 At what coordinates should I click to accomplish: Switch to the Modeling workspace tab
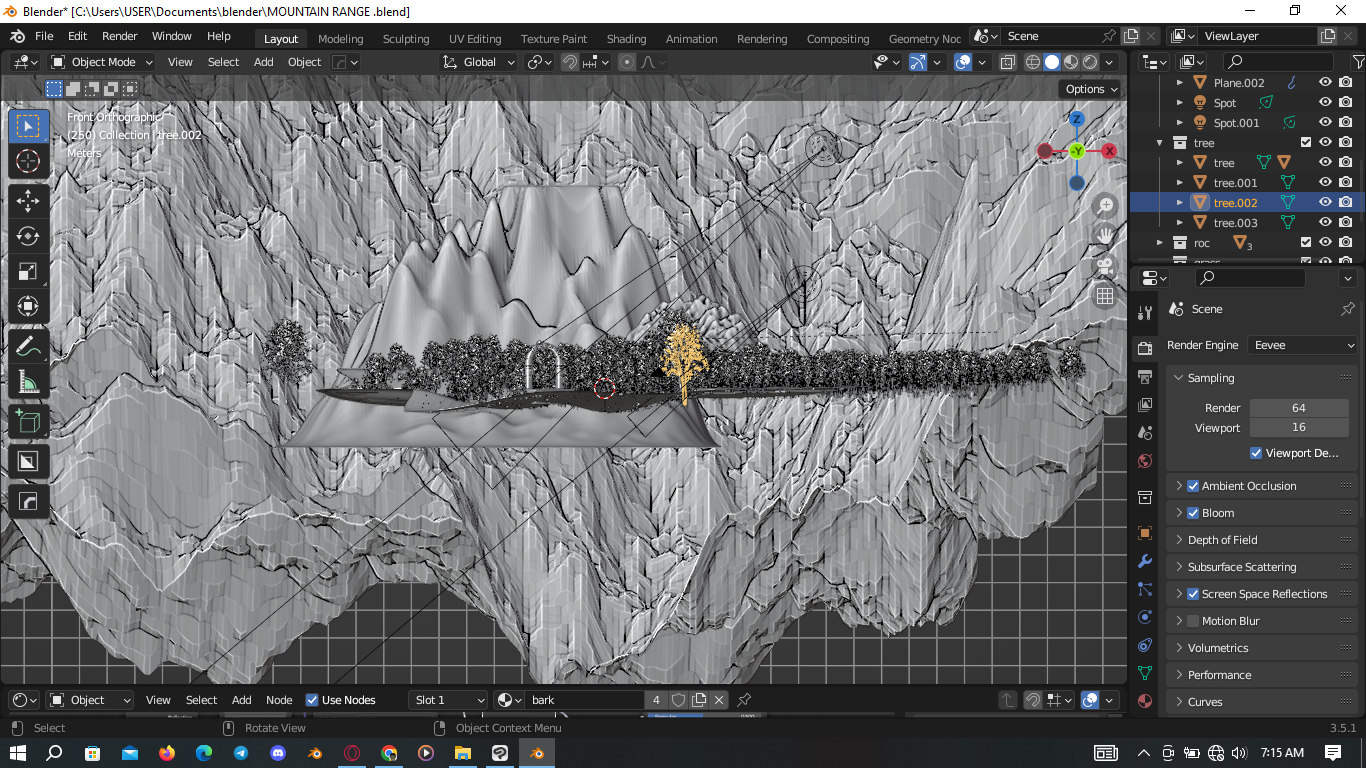click(x=341, y=39)
